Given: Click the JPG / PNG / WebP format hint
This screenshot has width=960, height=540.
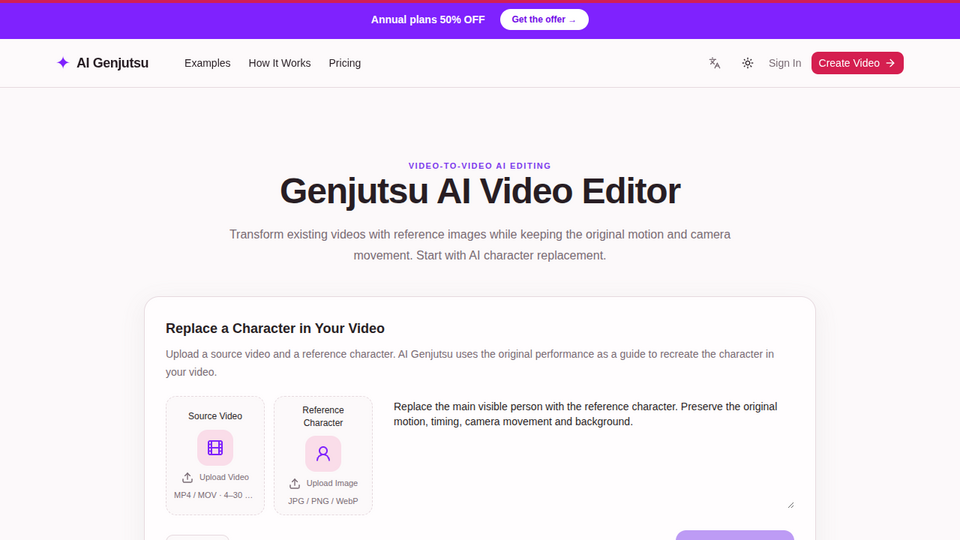Looking at the screenshot, I should (x=323, y=501).
